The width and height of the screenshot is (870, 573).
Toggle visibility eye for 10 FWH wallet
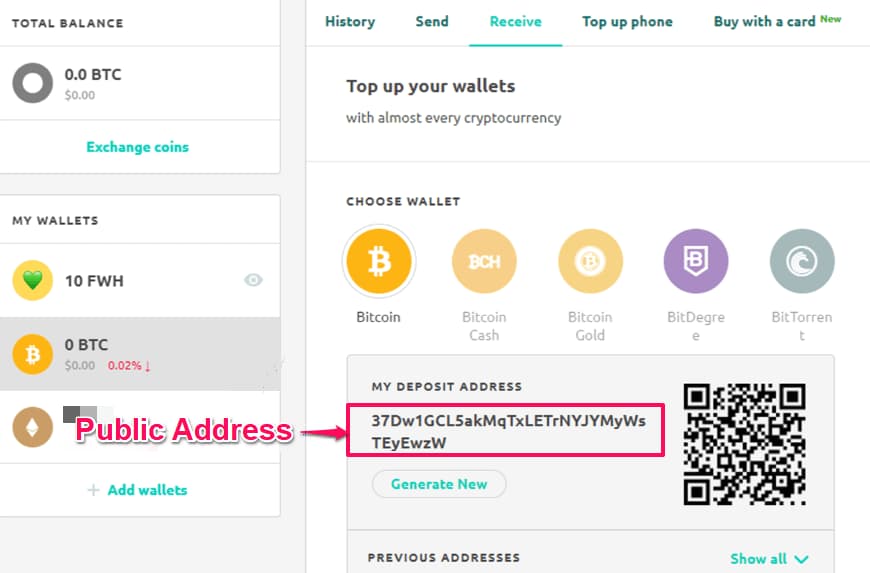point(254,280)
